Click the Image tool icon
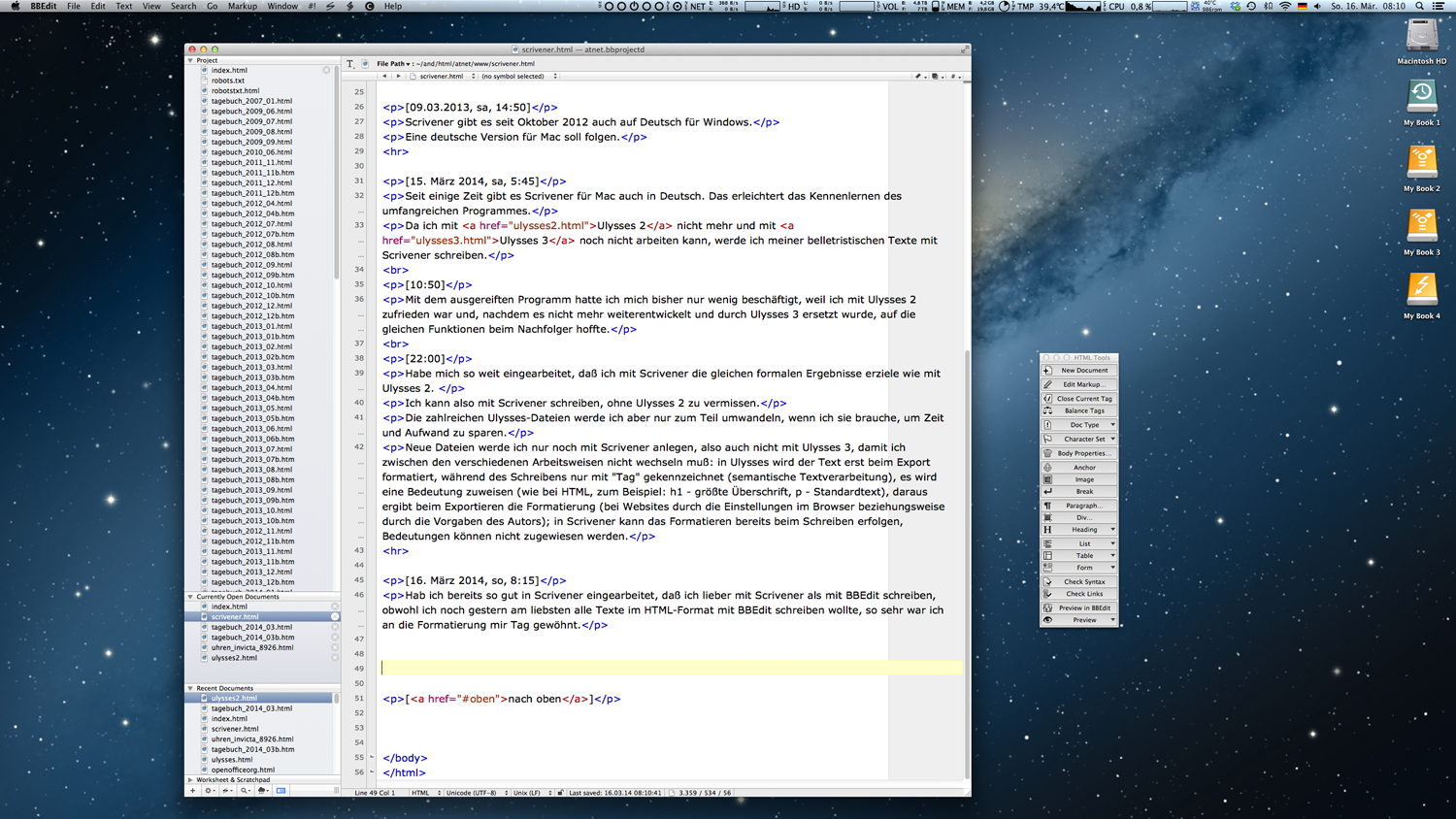The height and width of the screenshot is (819, 1456). (1047, 479)
